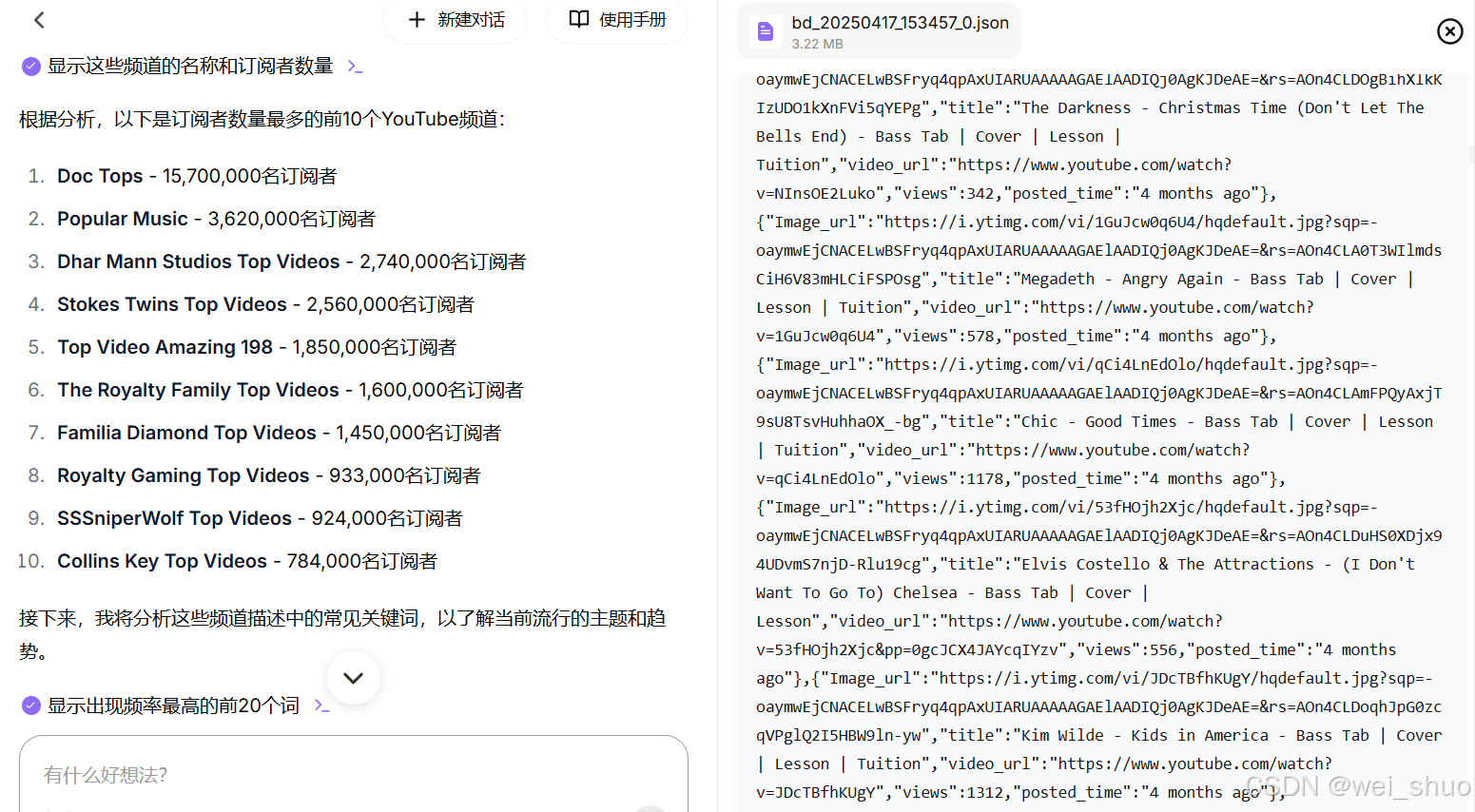Open the code icon after 显示这些频道的名称和订阅者数量
Viewport: 1475px width, 812px height.
[x=355, y=67]
